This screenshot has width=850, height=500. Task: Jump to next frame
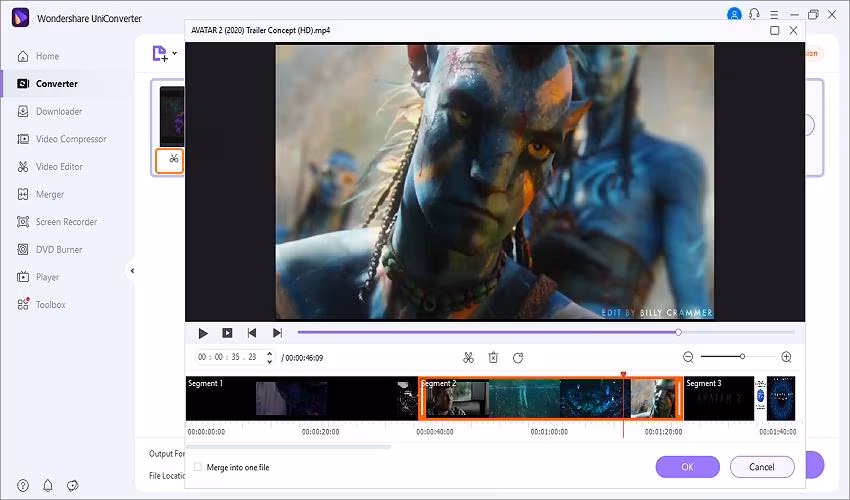pos(277,333)
